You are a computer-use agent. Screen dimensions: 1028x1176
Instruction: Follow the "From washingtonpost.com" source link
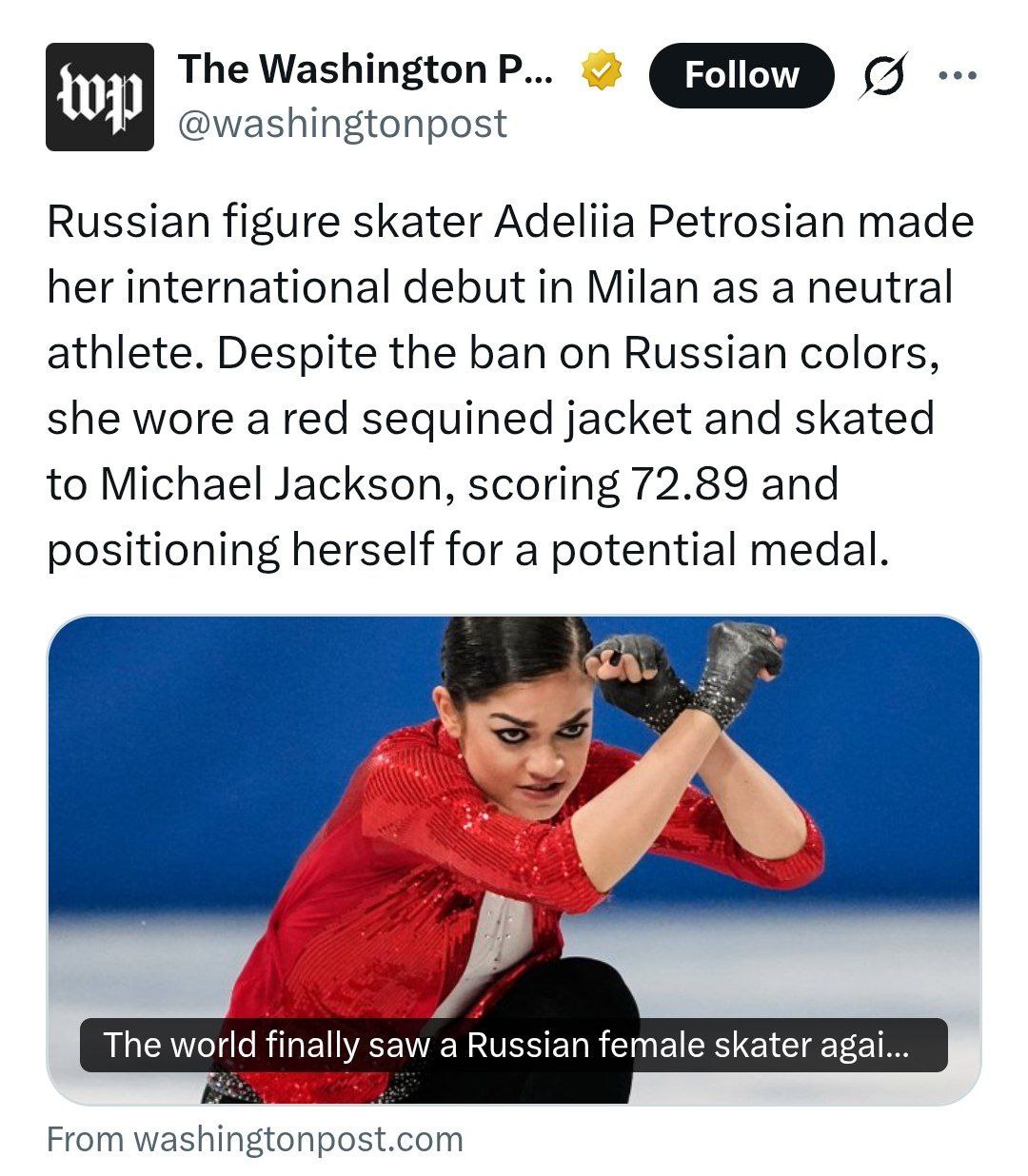click(x=255, y=1140)
